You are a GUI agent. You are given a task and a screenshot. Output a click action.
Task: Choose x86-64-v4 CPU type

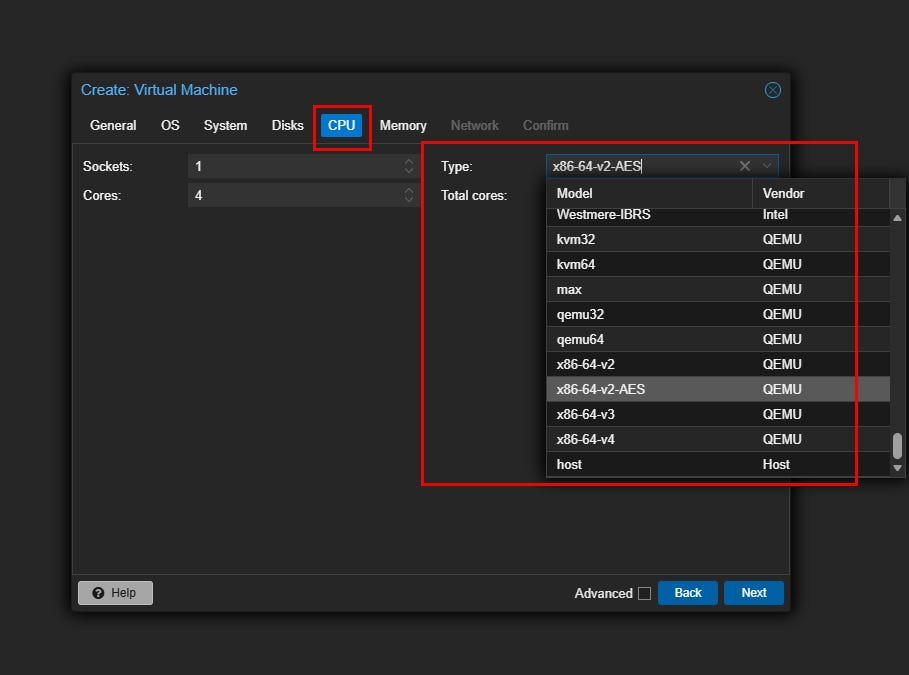718,438
